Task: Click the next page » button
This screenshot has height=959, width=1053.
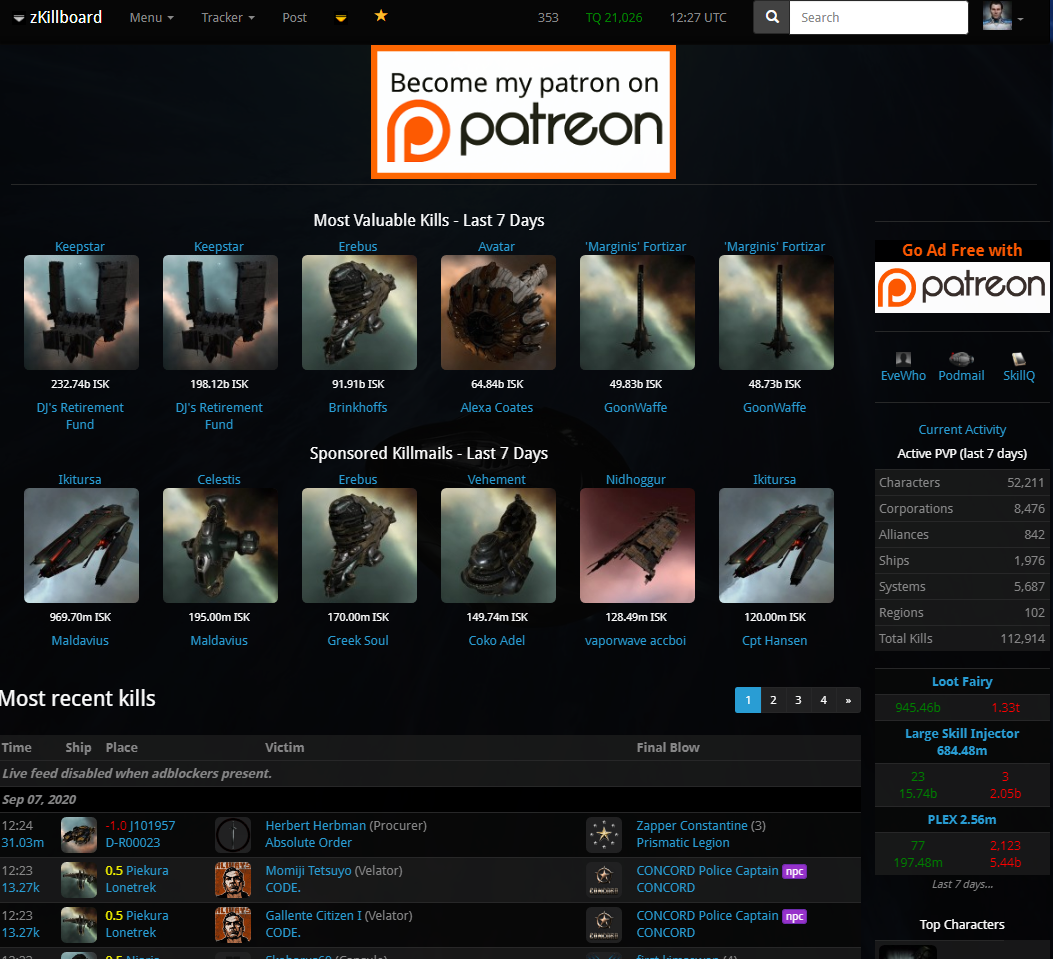Action: (x=848, y=700)
